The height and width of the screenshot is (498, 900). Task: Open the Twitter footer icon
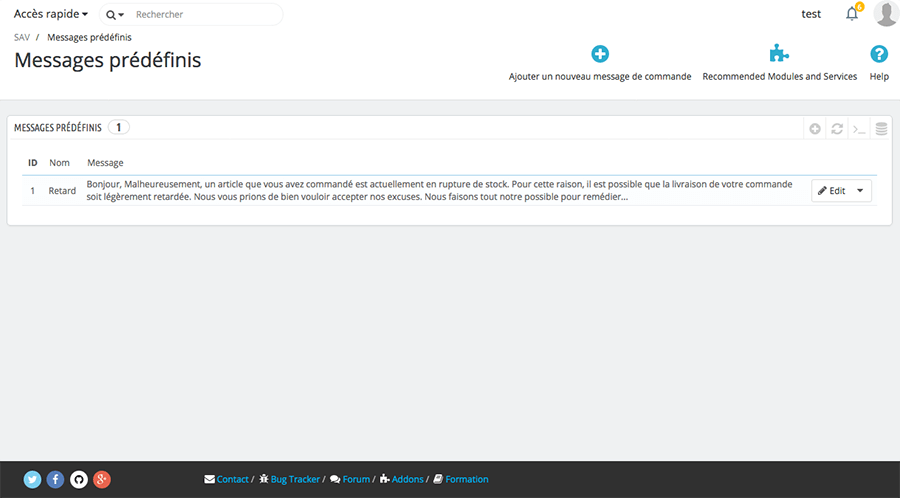pos(32,479)
